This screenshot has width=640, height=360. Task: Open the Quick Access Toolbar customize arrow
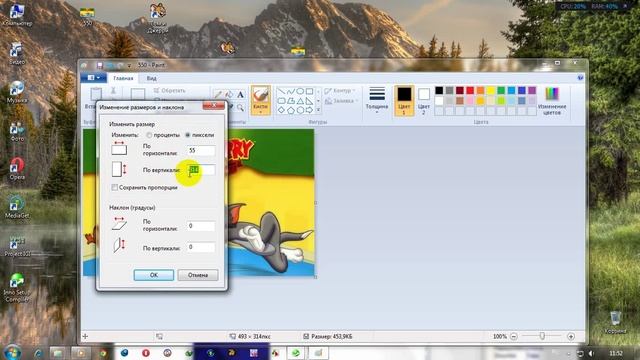[129, 65]
